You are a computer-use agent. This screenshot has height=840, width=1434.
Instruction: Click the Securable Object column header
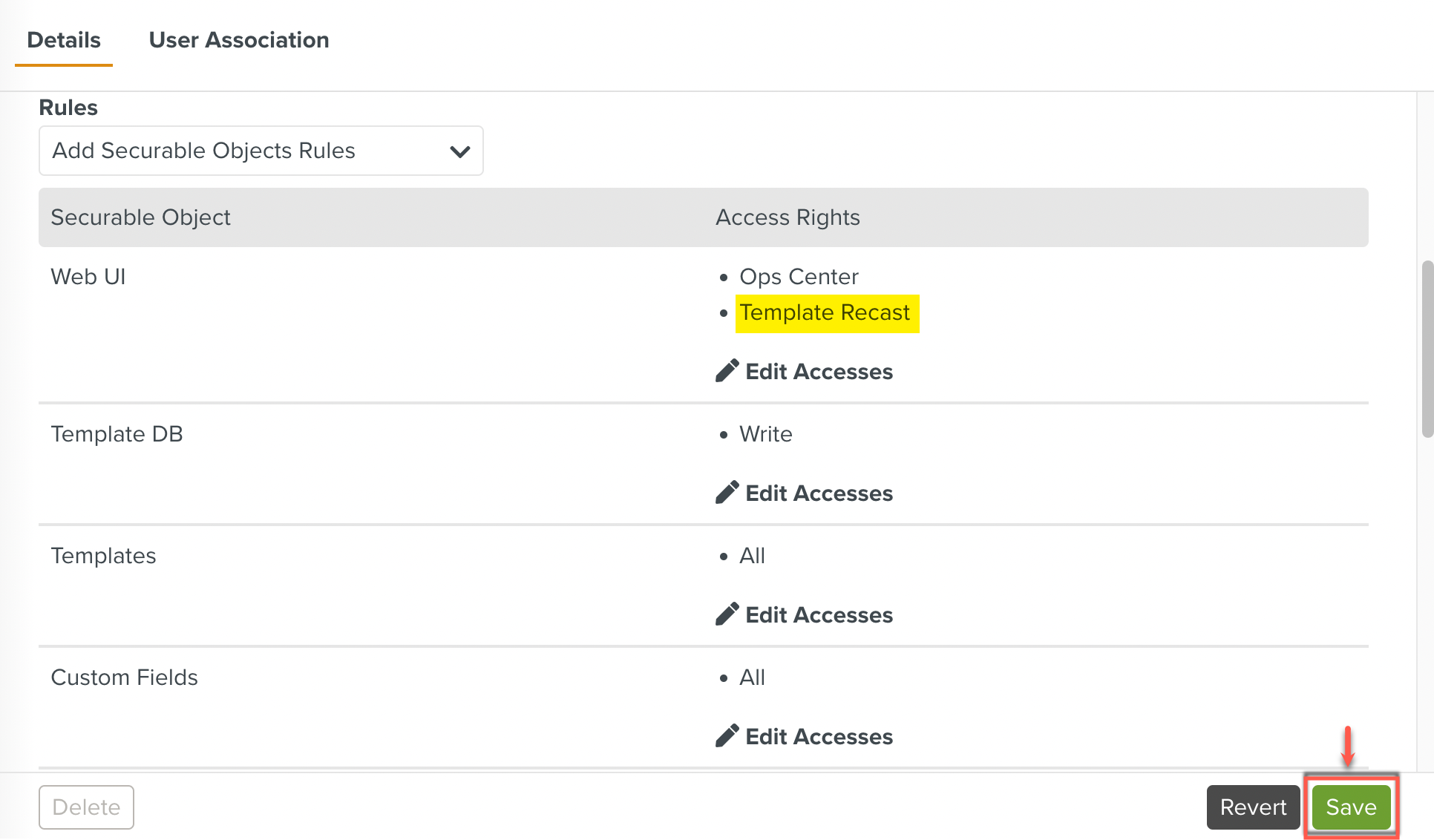pyautogui.click(x=140, y=217)
